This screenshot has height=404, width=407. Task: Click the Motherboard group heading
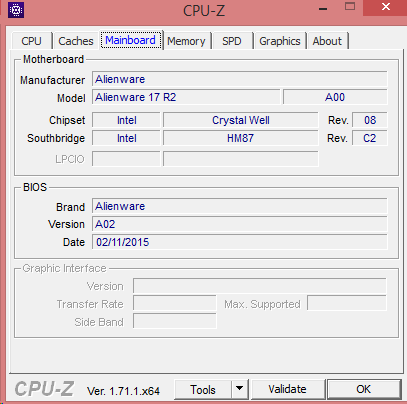[x=53, y=59]
